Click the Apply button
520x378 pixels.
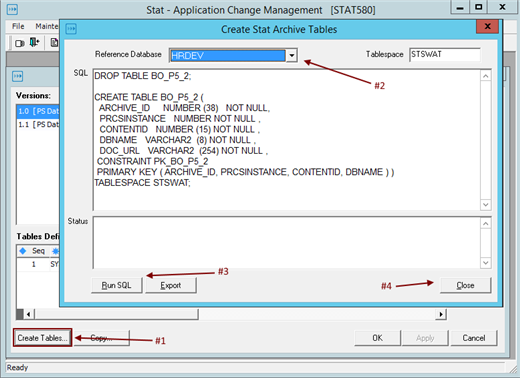point(425,338)
